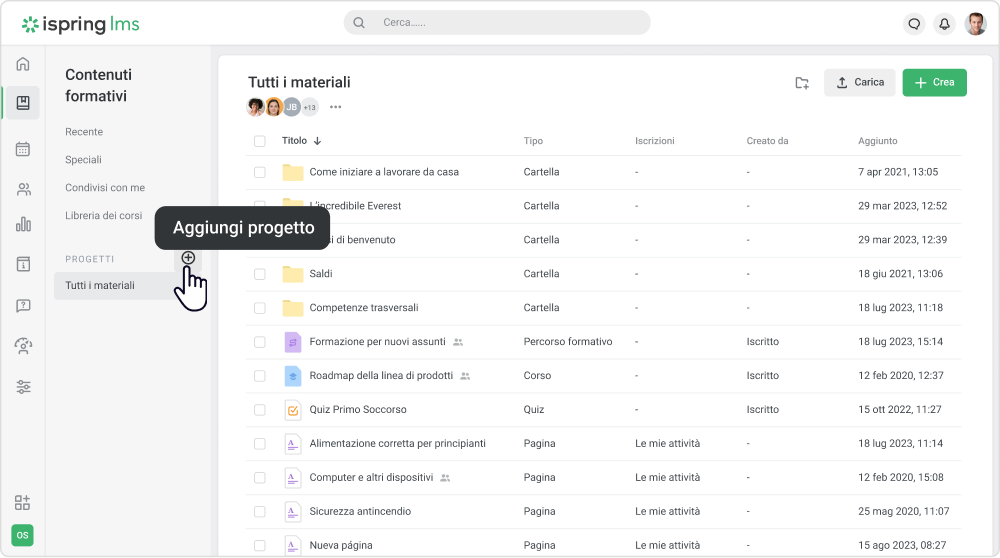Click the settings sliders icon in sidebar
1000x558 pixels.
click(x=23, y=387)
